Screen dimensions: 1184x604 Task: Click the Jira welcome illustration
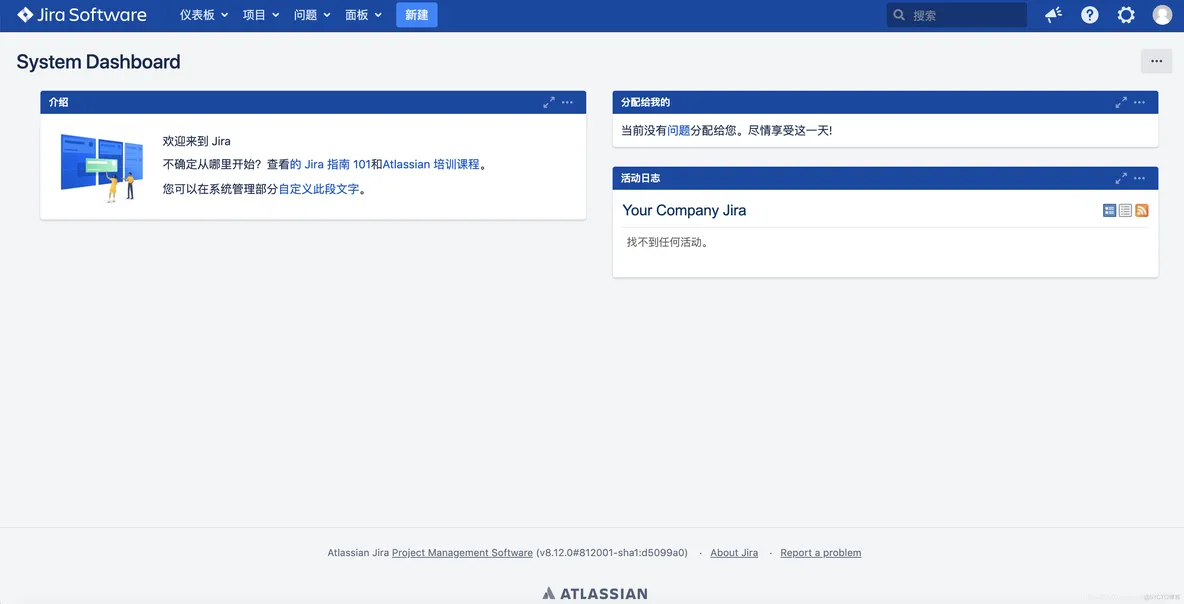tap(102, 167)
